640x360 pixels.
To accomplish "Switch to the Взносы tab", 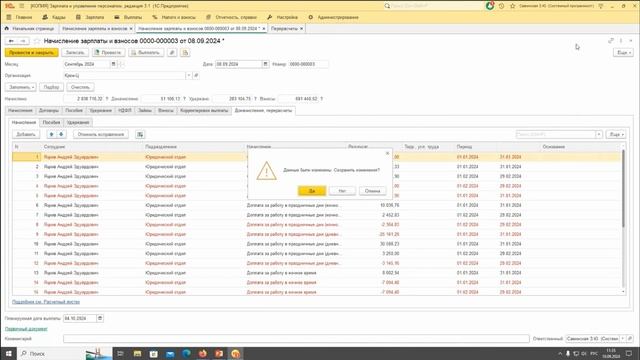I will pyautogui.click(x=166, y=111).
